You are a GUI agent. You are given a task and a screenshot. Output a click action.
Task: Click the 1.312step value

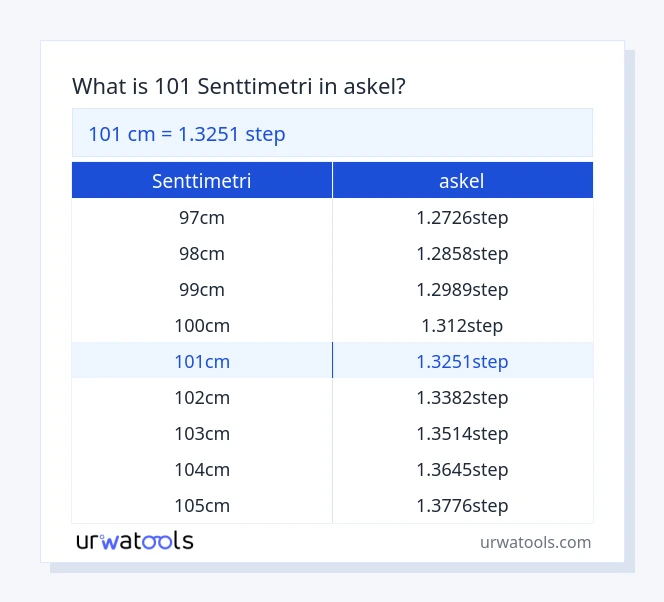click(x=462, y=325)
